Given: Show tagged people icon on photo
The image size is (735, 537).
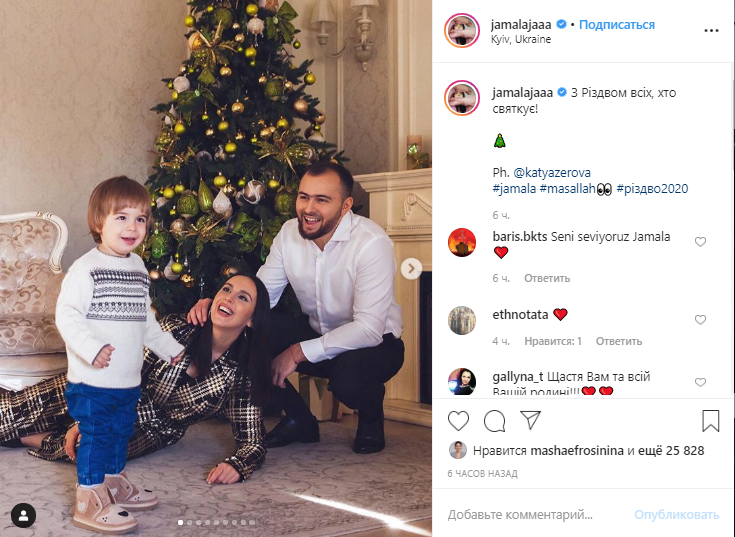Looking at the screenshot, I should point(23,515).
